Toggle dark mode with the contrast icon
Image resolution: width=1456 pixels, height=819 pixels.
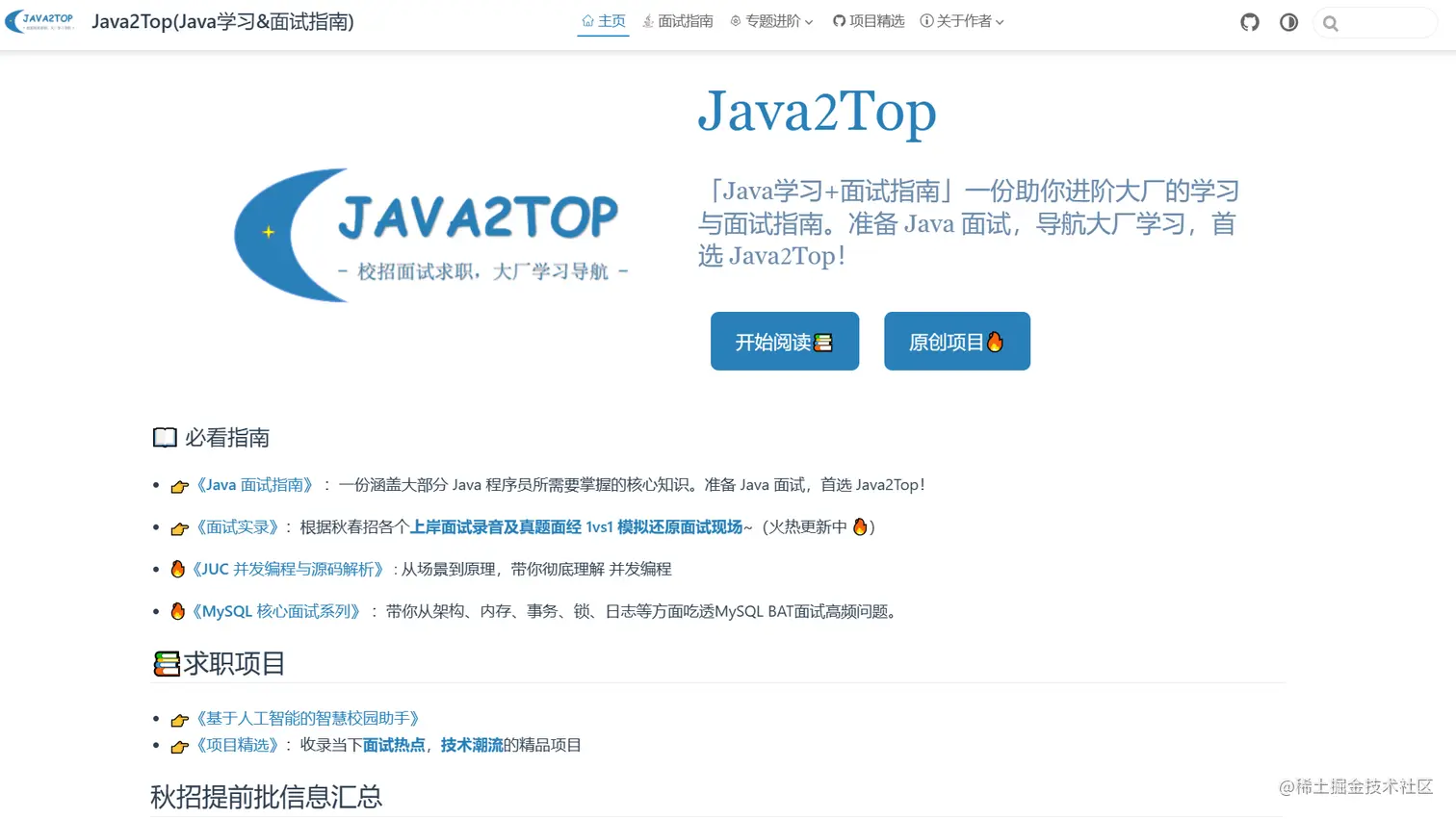(x=1288, y=22)
